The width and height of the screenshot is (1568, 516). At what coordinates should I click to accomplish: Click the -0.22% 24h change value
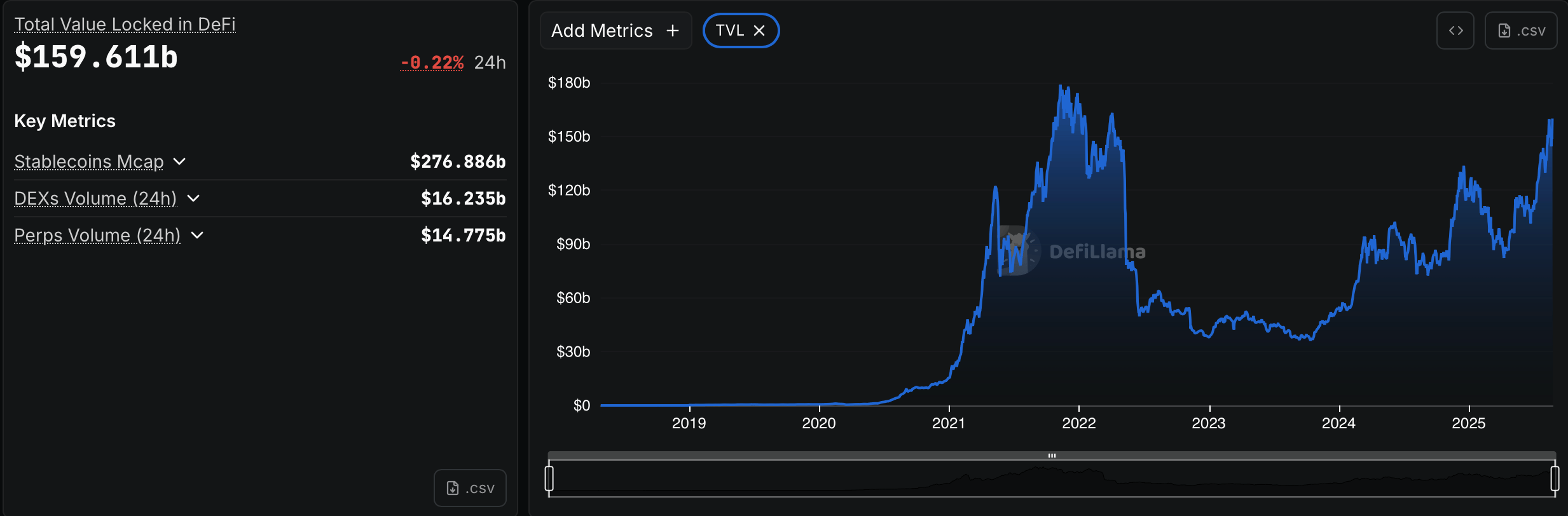(432, 62)
